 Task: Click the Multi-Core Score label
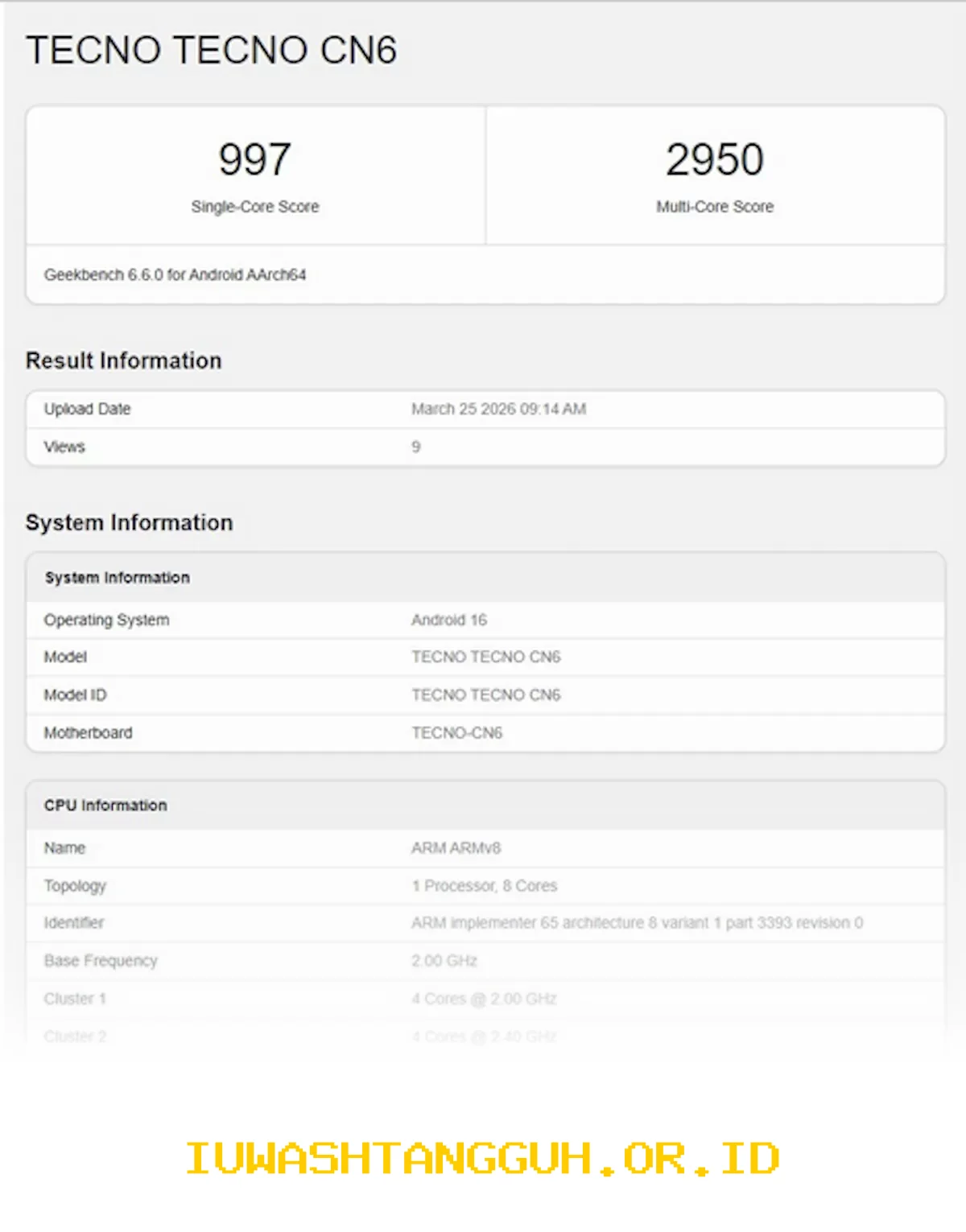715,207
